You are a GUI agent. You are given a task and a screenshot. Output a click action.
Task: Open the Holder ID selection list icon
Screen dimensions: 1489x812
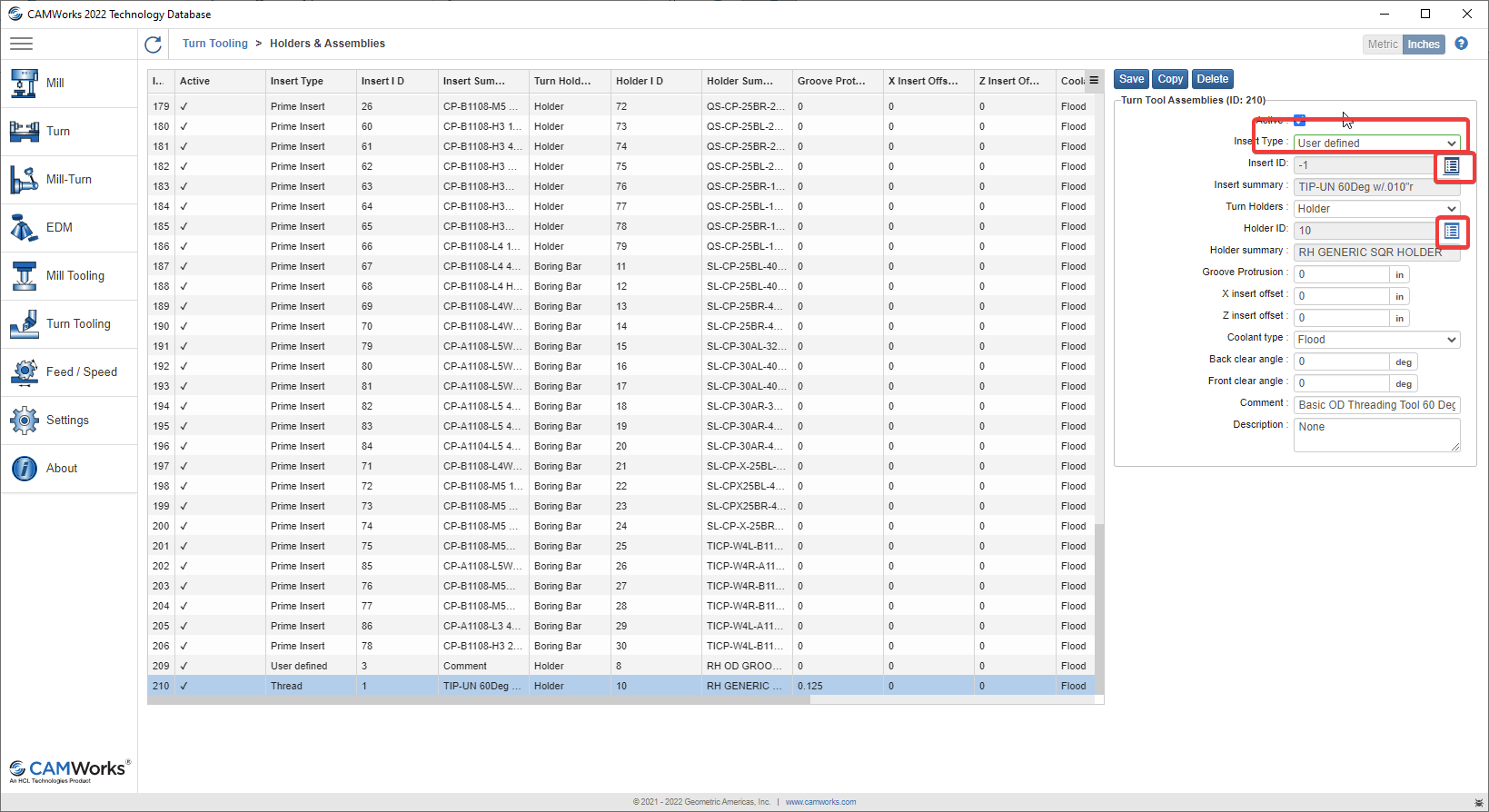coord(1452,231)
